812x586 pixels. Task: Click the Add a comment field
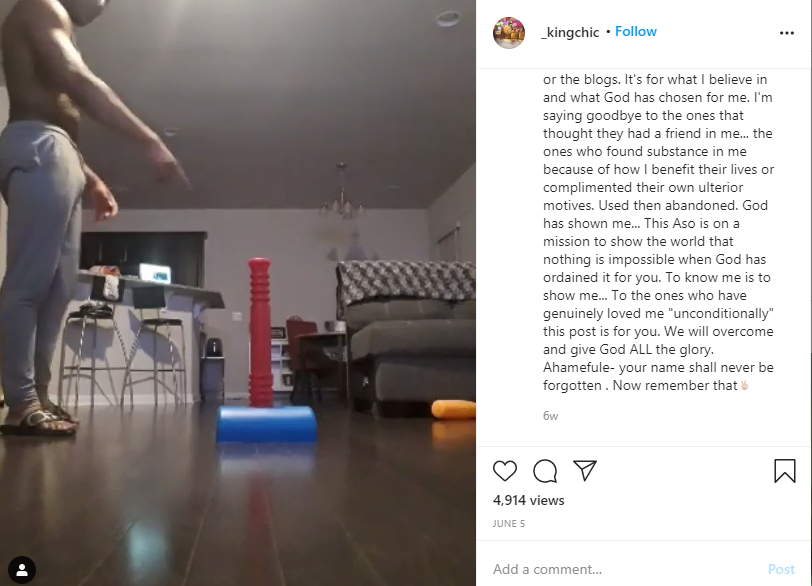pyautogui.click(x=627, y=569)
